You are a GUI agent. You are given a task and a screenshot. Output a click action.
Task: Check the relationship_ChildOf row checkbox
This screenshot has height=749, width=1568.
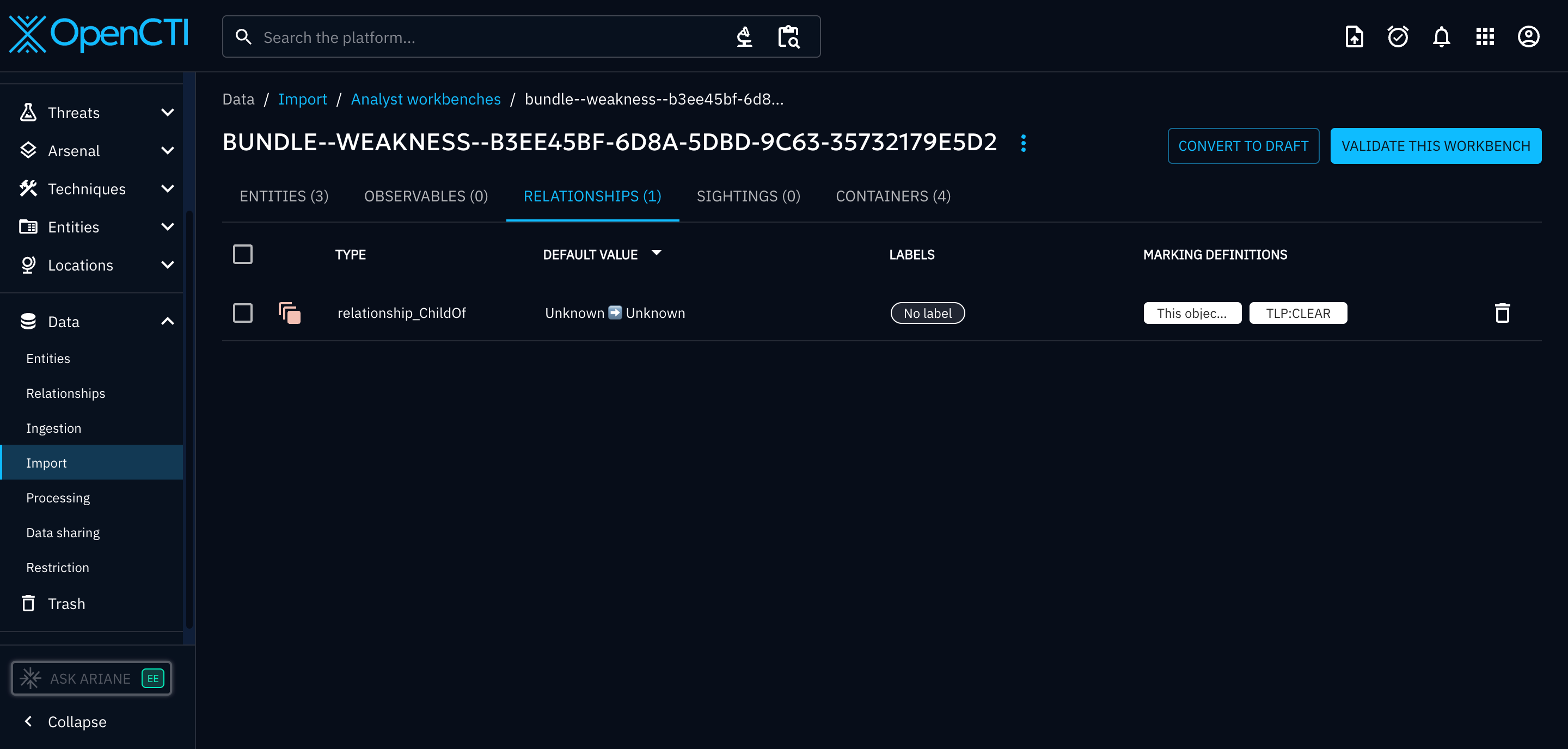point(243,313)
